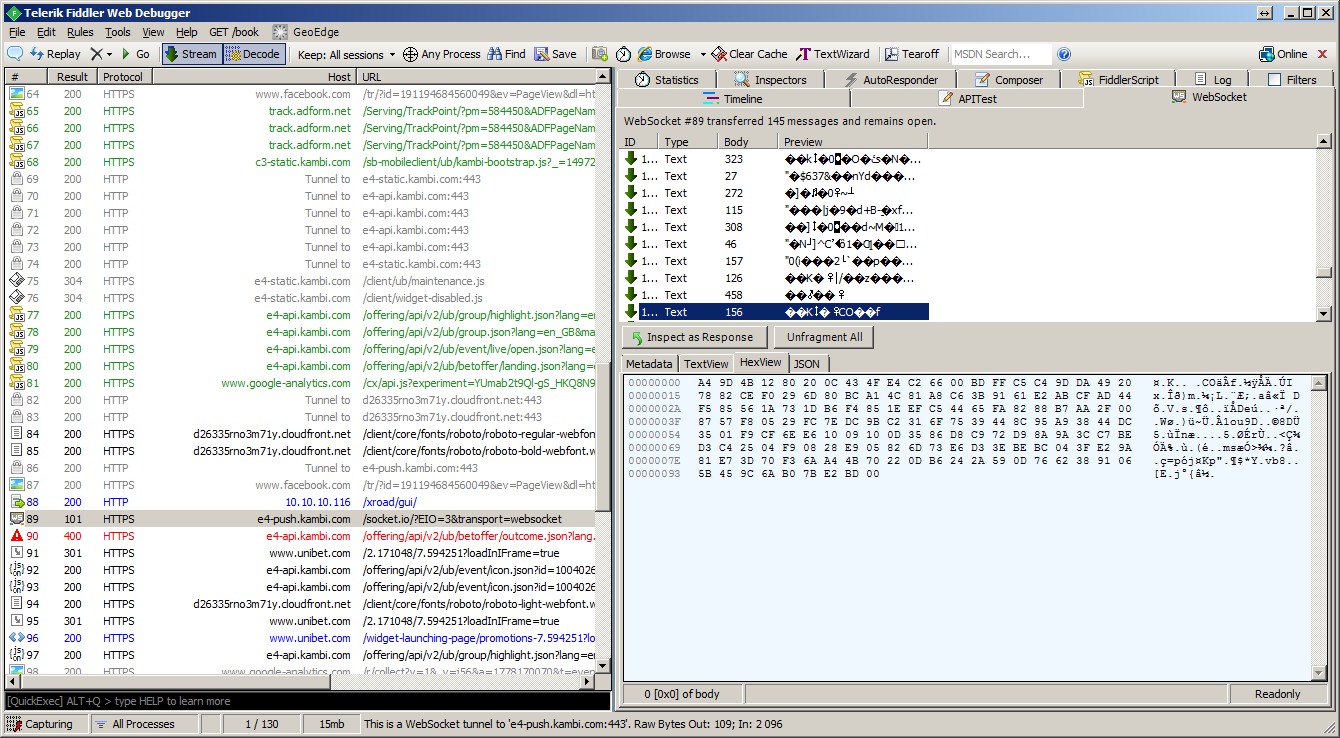This screenshot has width=1340, height=738.
Task: Clear Cache from toolbar
Action: tap(749, 54)
